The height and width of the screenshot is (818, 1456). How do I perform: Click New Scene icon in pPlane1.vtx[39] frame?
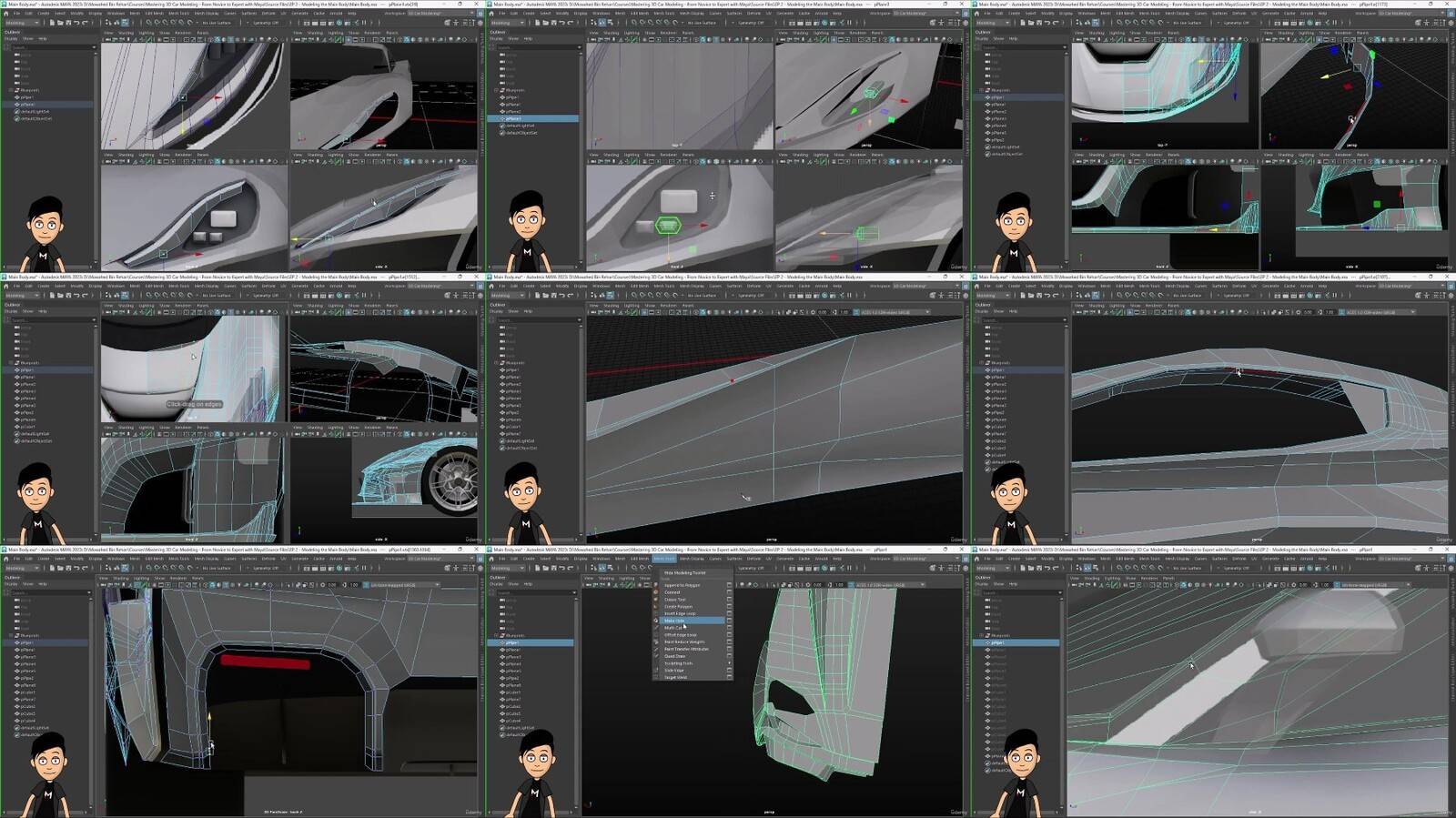point(52,23)
